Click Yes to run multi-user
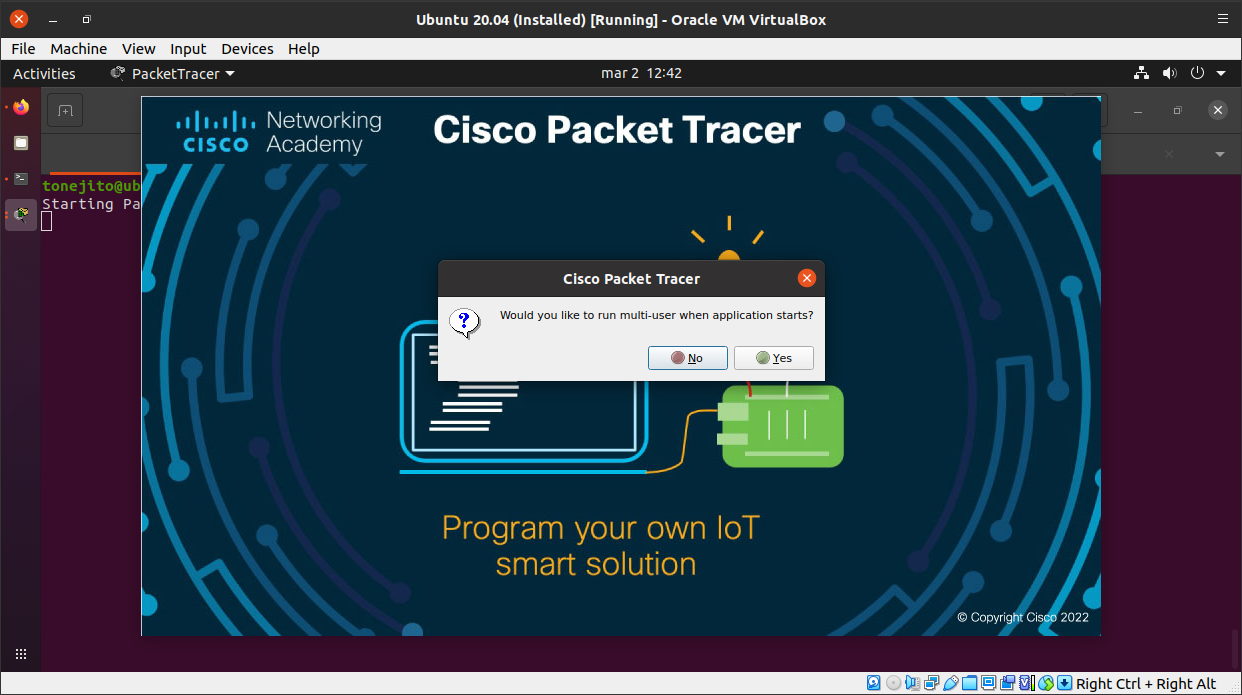Viewport: 1242px width, 695px height. click(x=773, y=358)
